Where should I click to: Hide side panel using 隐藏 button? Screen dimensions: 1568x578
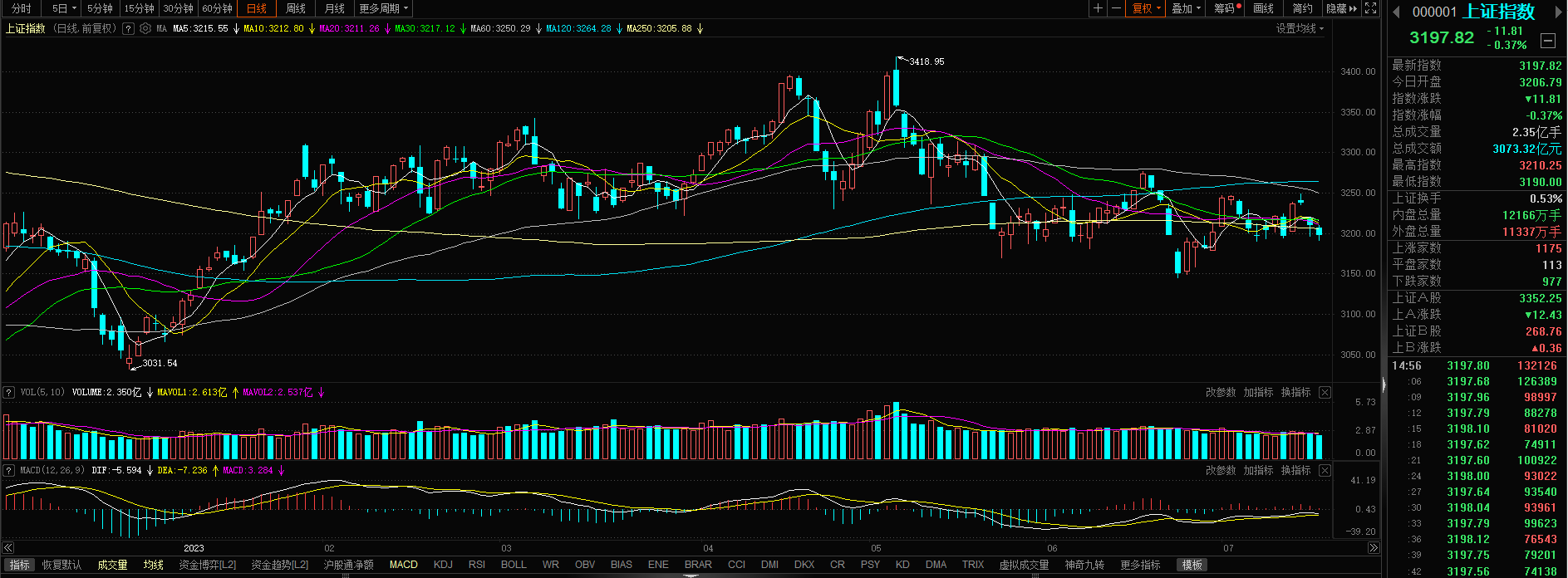coord(1341,8)
